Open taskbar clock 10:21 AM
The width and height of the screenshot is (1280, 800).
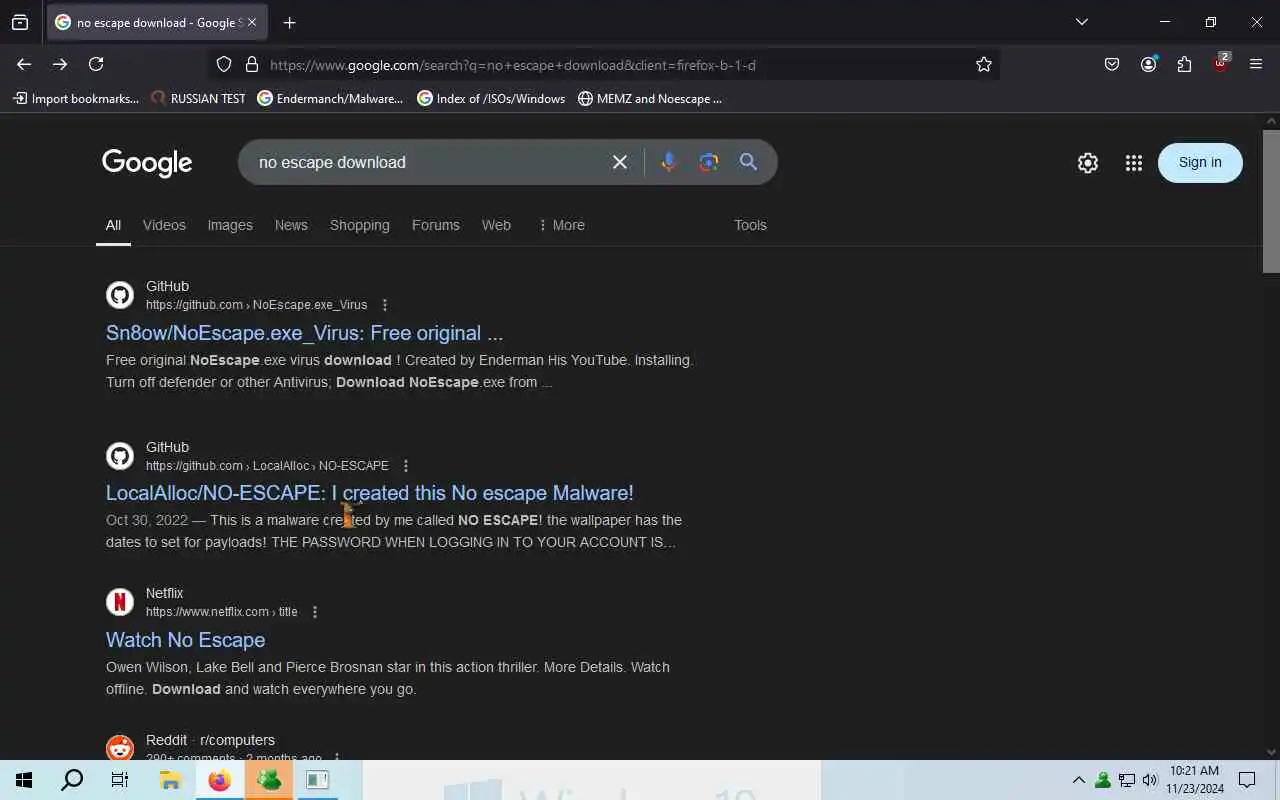1195,780
